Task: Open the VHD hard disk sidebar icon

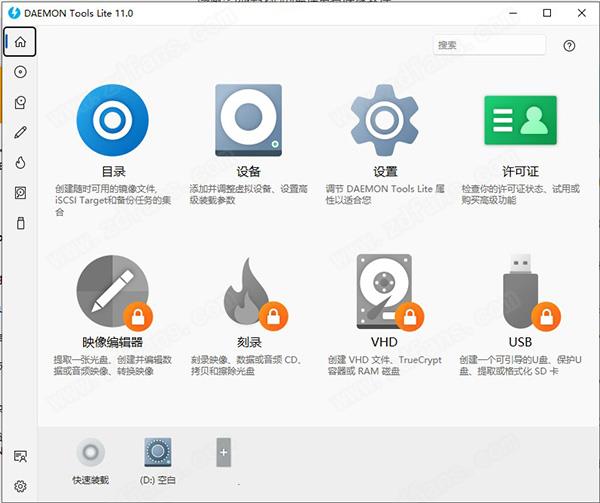Action: (x=20, y=192)
